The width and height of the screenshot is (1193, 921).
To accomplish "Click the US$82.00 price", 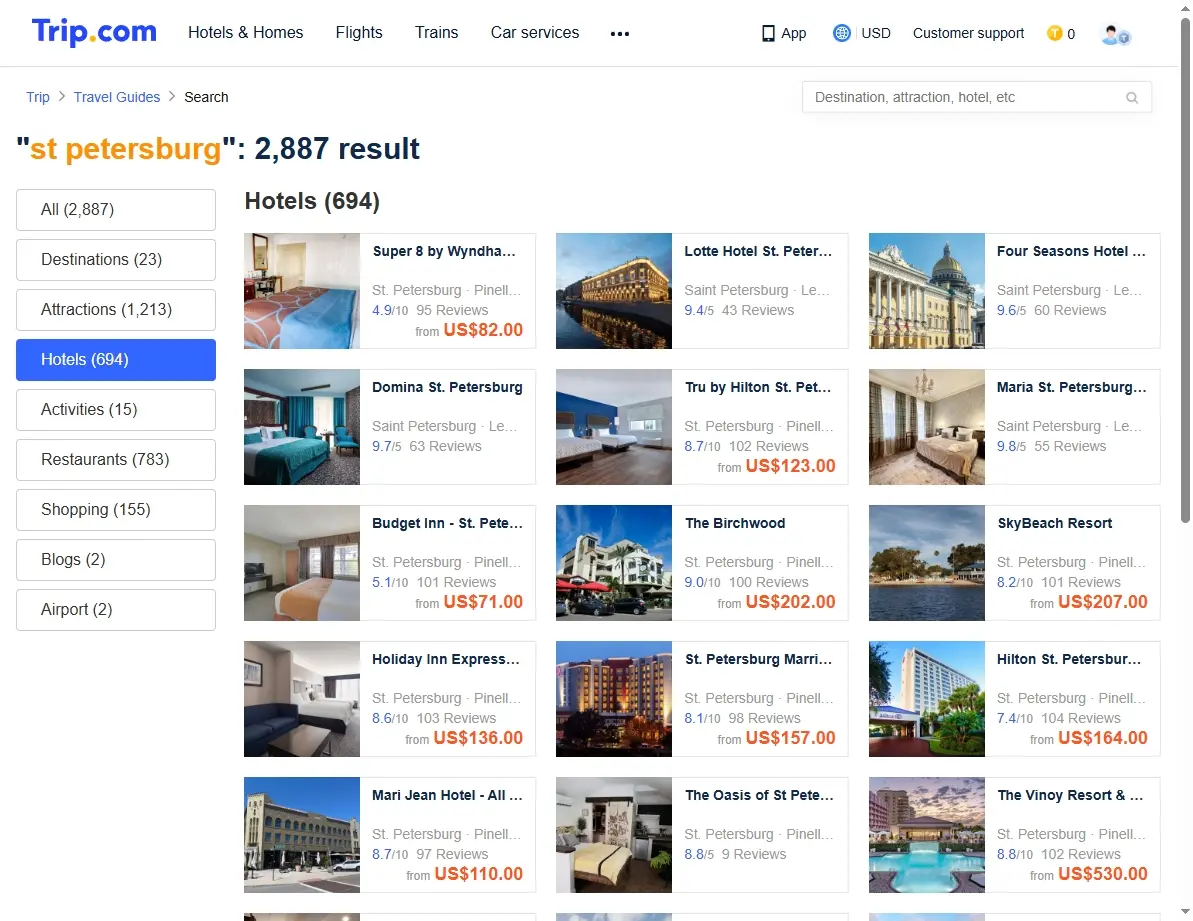I will click(x=483, y=330).
